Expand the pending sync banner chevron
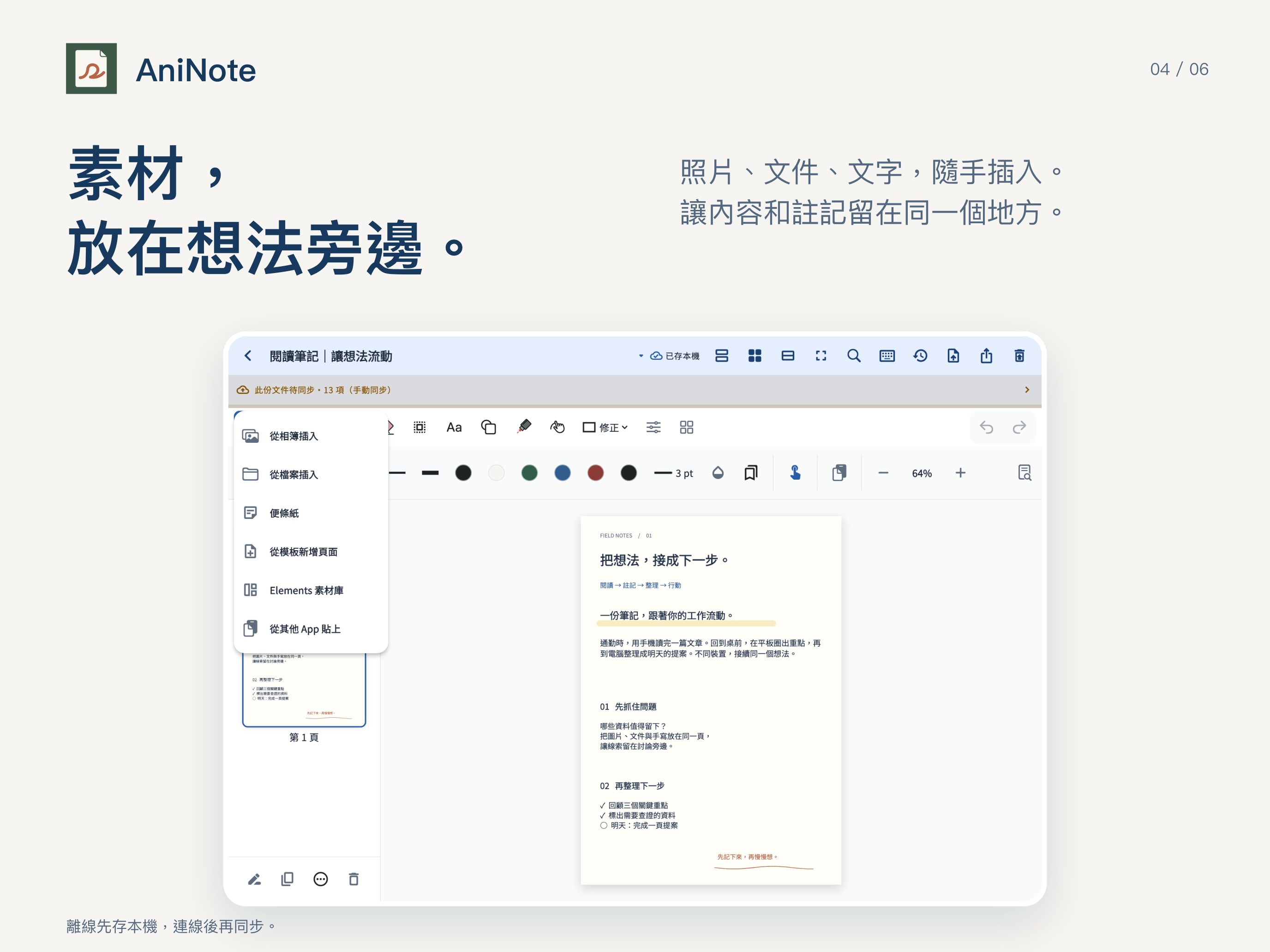1270x952 pixels. pyautogui.click(x=1027, y=390)
